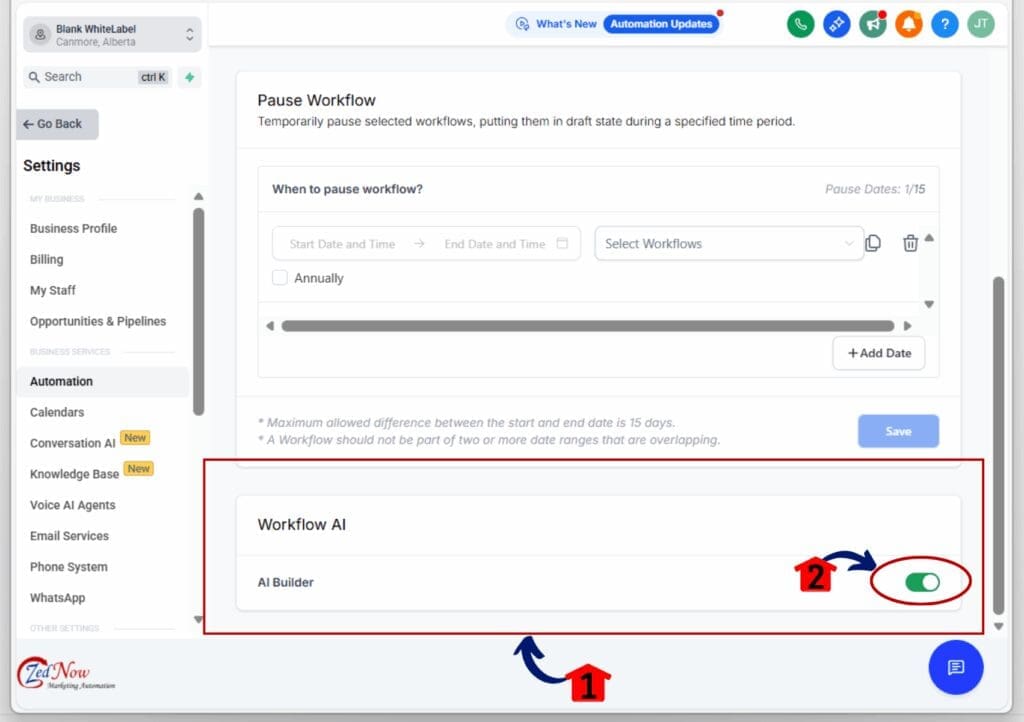Click the search magnifier icon
Image resolution: width=1024 pixels, height=722 pixels.
tap(34, 77)
